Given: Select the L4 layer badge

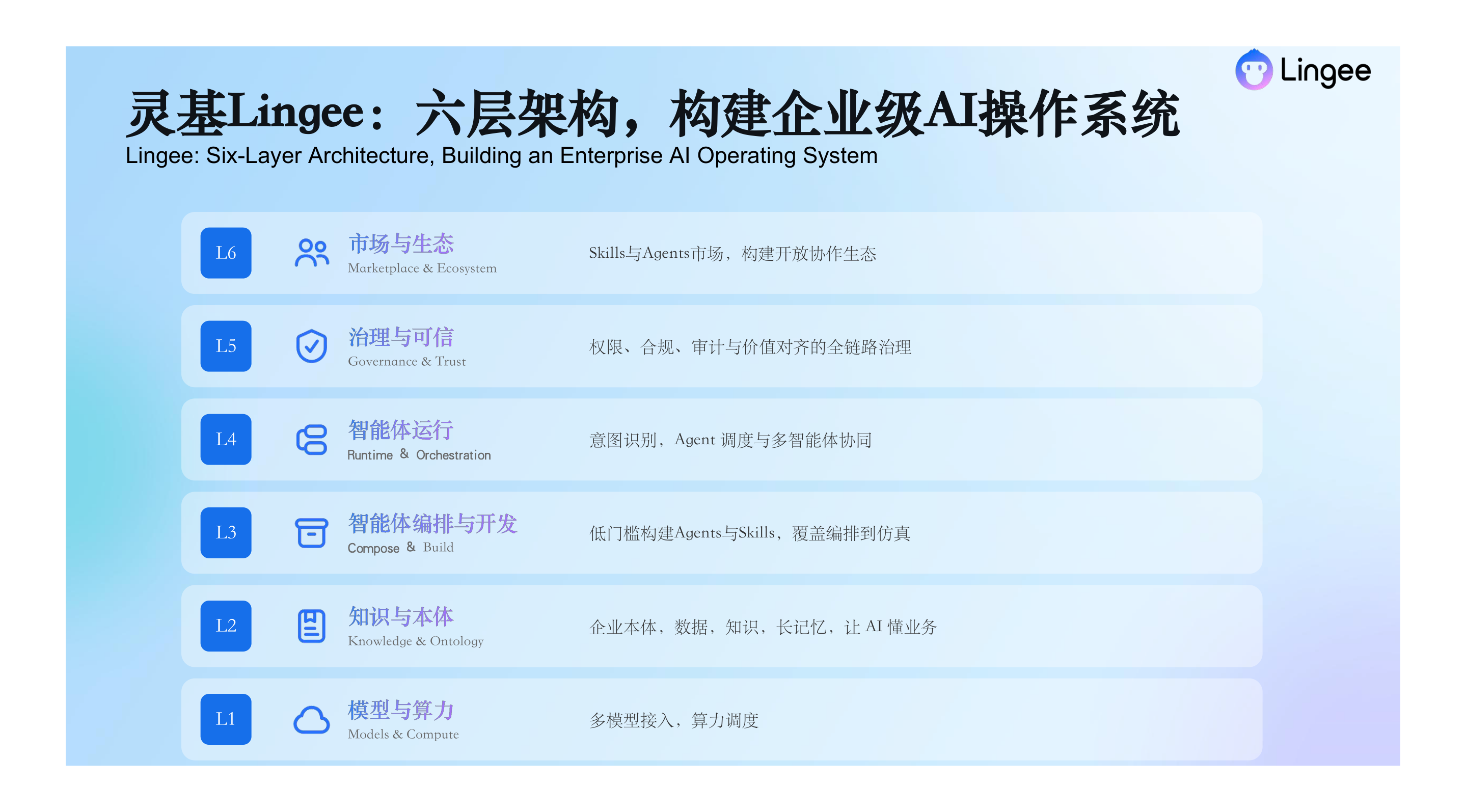Looking at the screenshot, I should 226,439.
